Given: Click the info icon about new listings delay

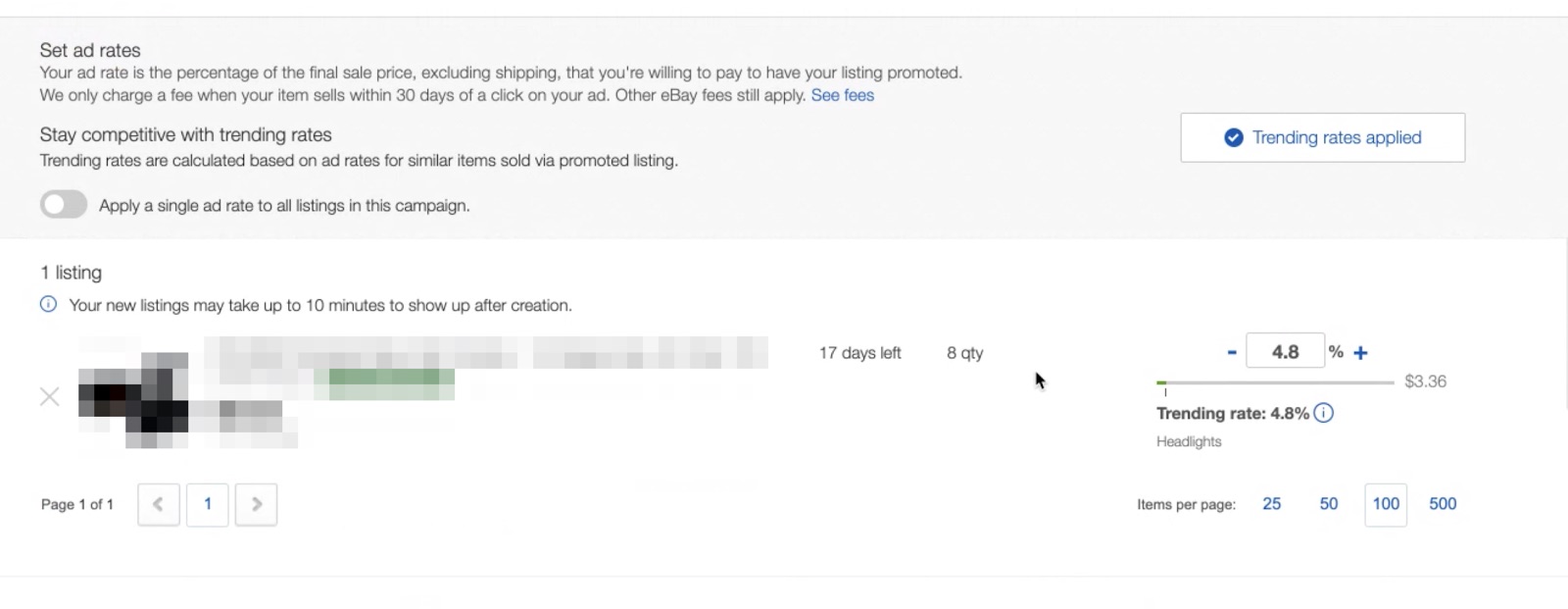Looking at the screenshot, I should 47,305.
